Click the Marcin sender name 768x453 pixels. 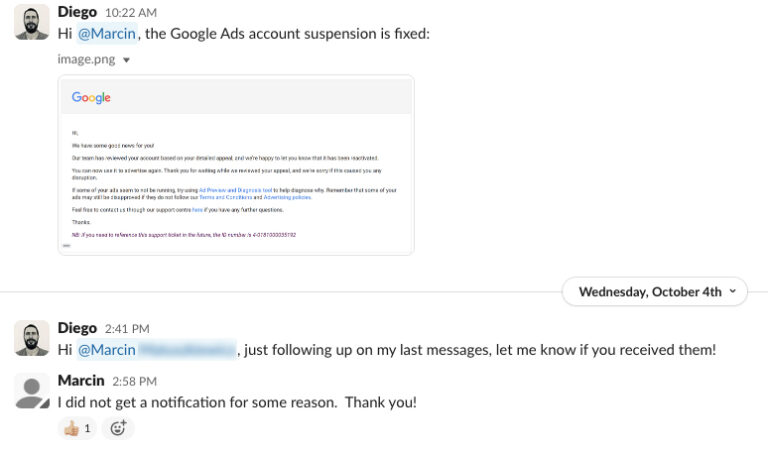(81, 381)
